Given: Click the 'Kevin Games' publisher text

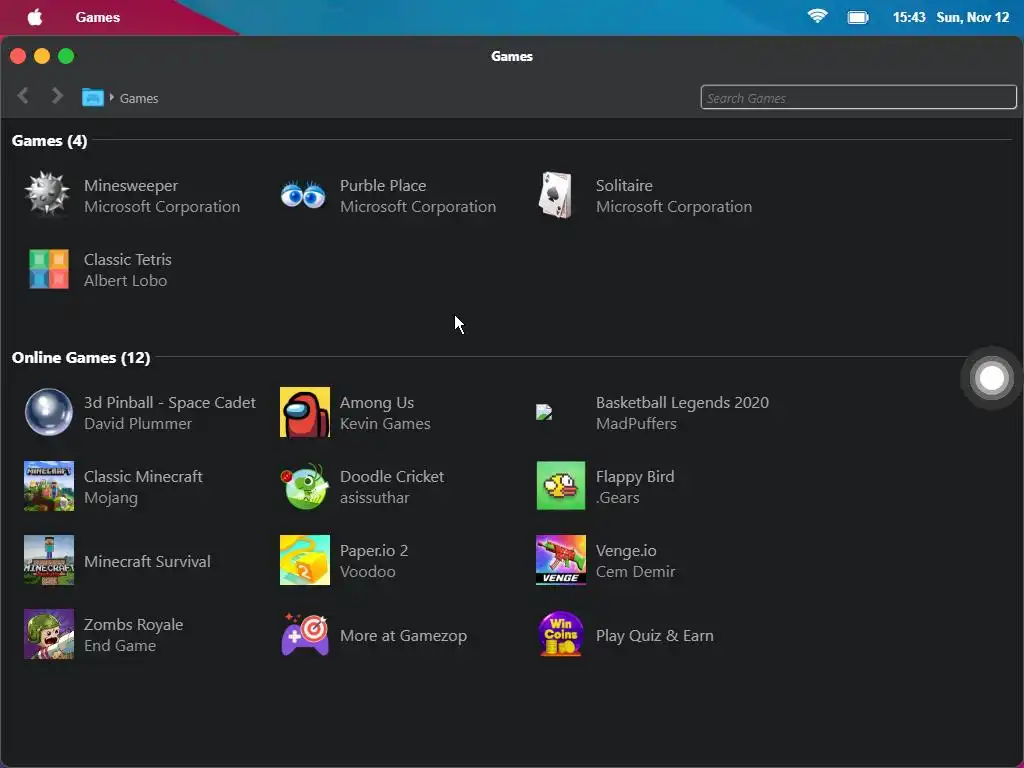Looking at the screenshot, I should [x=385, y=424].
